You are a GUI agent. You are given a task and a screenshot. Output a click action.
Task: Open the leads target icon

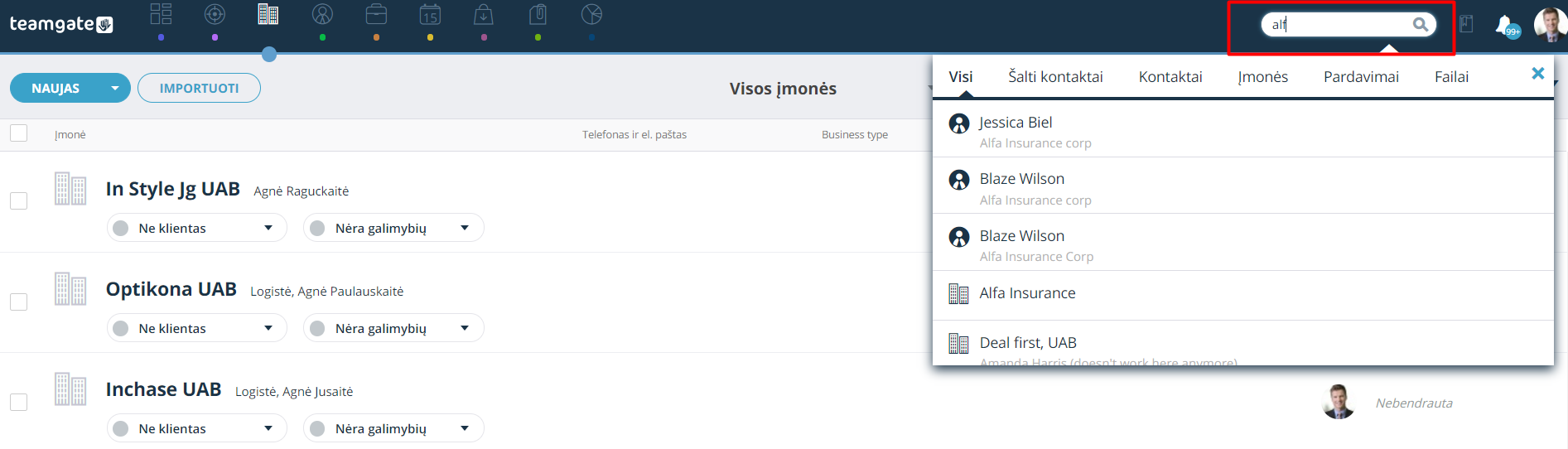[215, 14]
